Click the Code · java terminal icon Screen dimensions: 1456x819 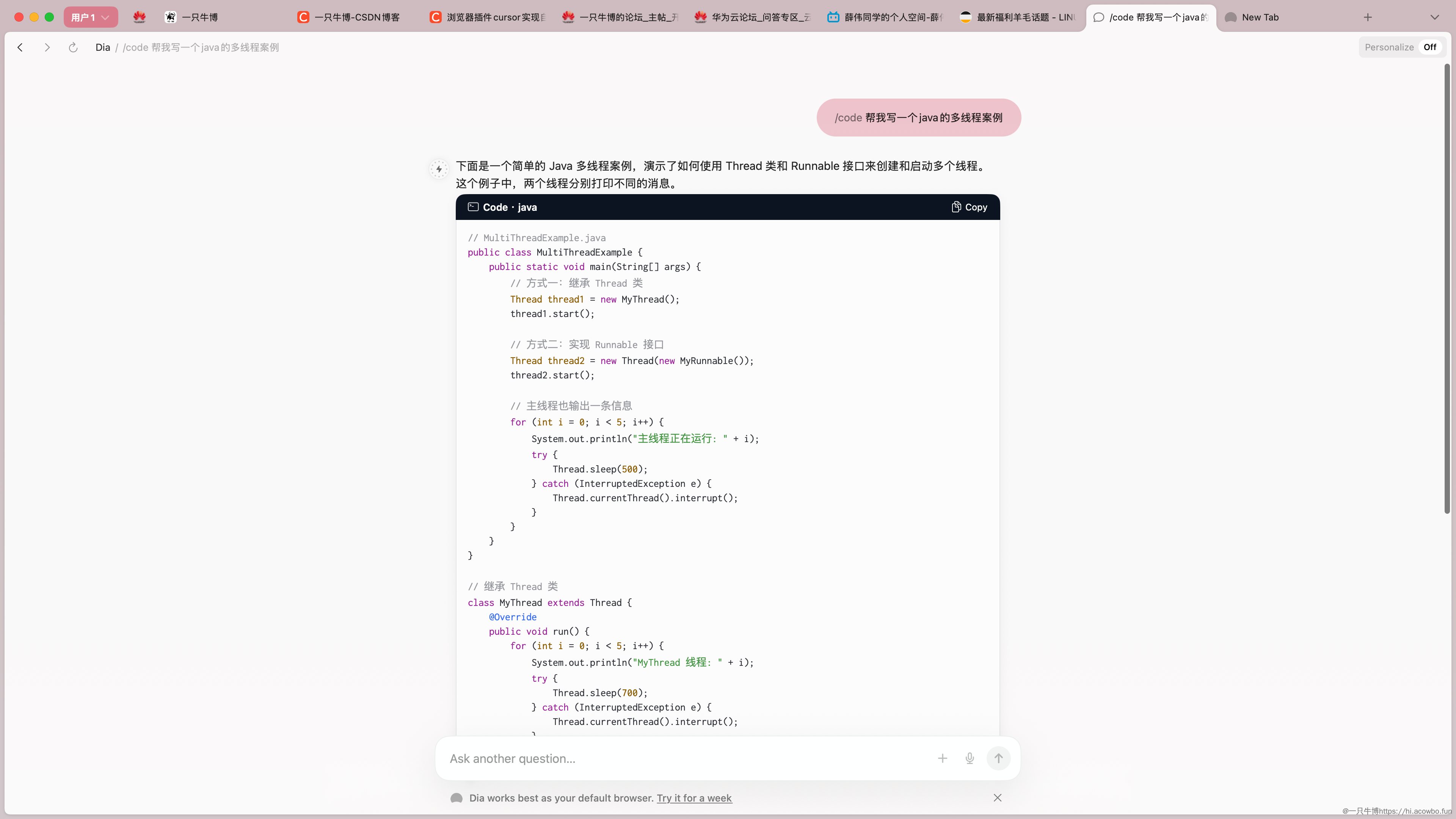pos(473,207)
